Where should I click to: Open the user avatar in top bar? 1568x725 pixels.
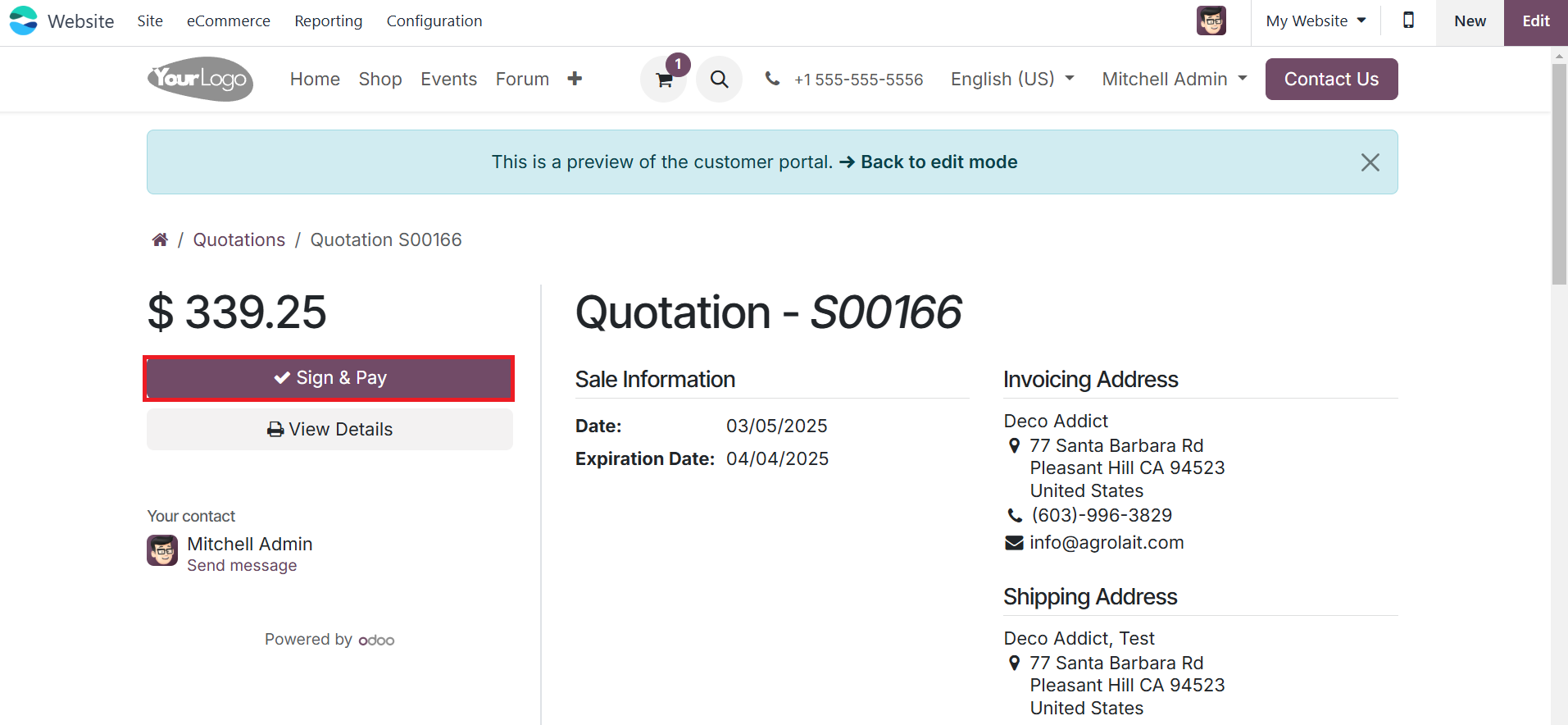[1211, 21]
